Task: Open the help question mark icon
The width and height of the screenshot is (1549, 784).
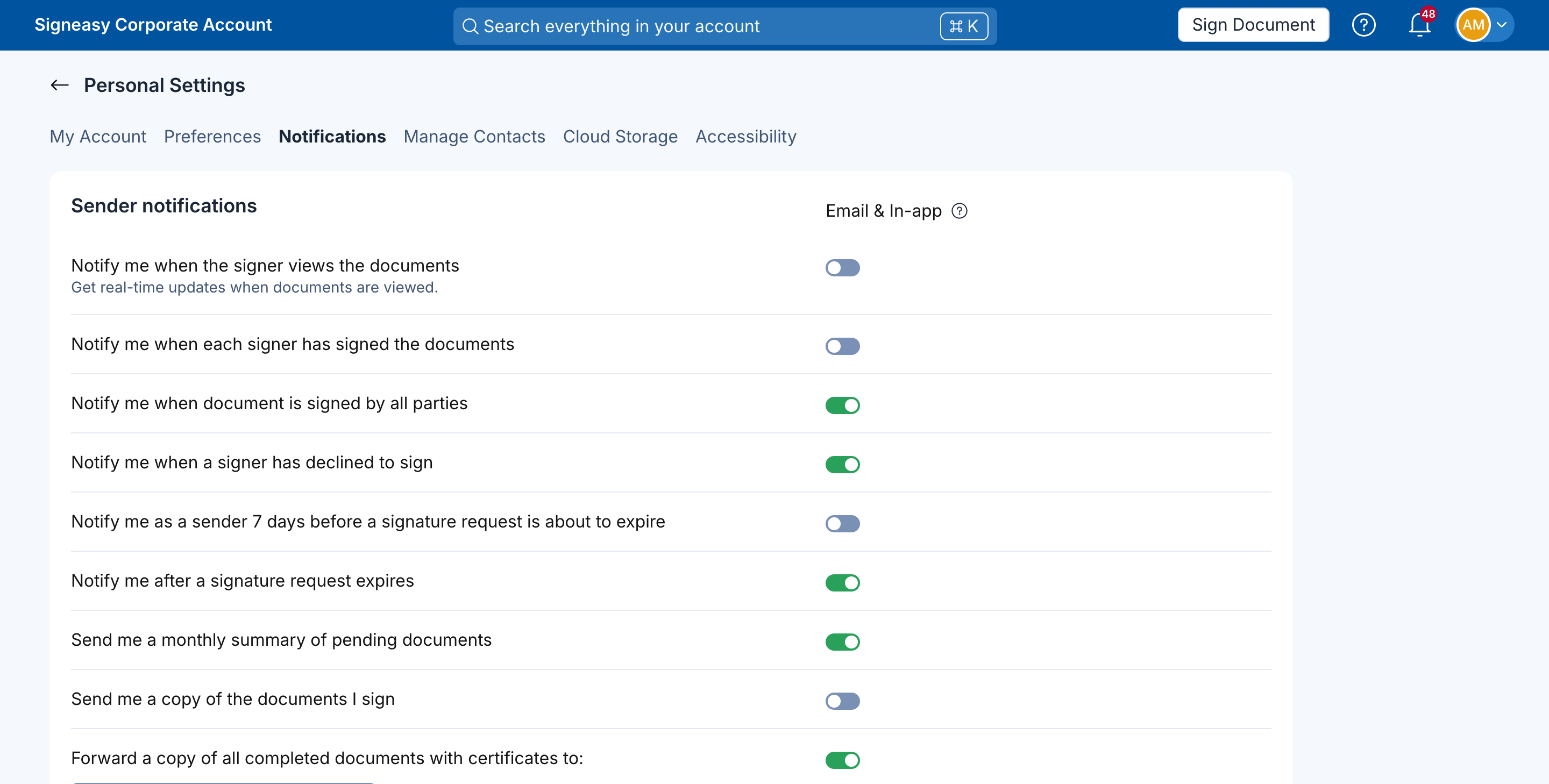Action: click(x=1363, y=25)
